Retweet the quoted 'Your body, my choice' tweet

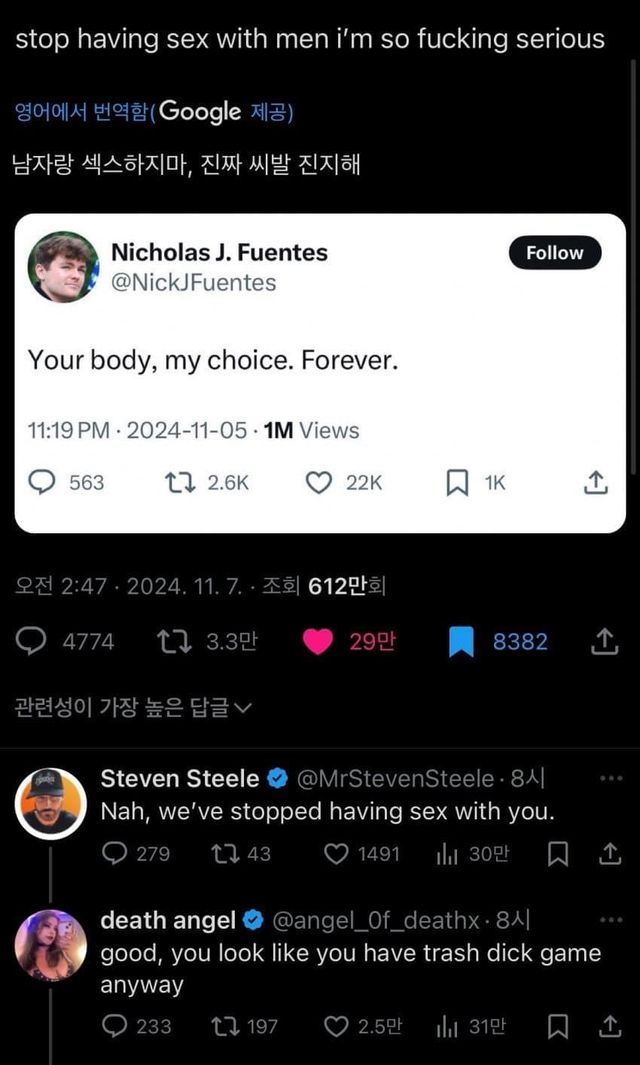[182, 481]
